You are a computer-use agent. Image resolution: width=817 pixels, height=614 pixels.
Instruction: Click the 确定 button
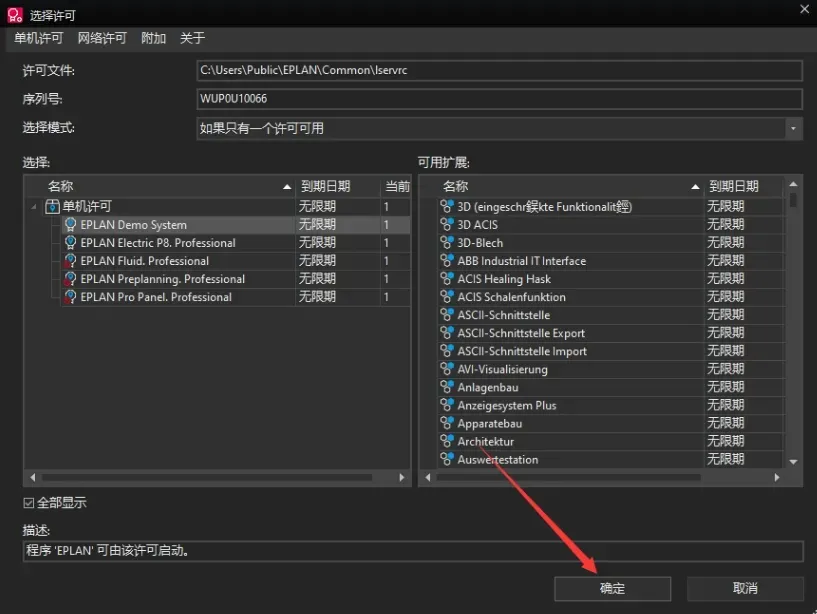[612, 588]
